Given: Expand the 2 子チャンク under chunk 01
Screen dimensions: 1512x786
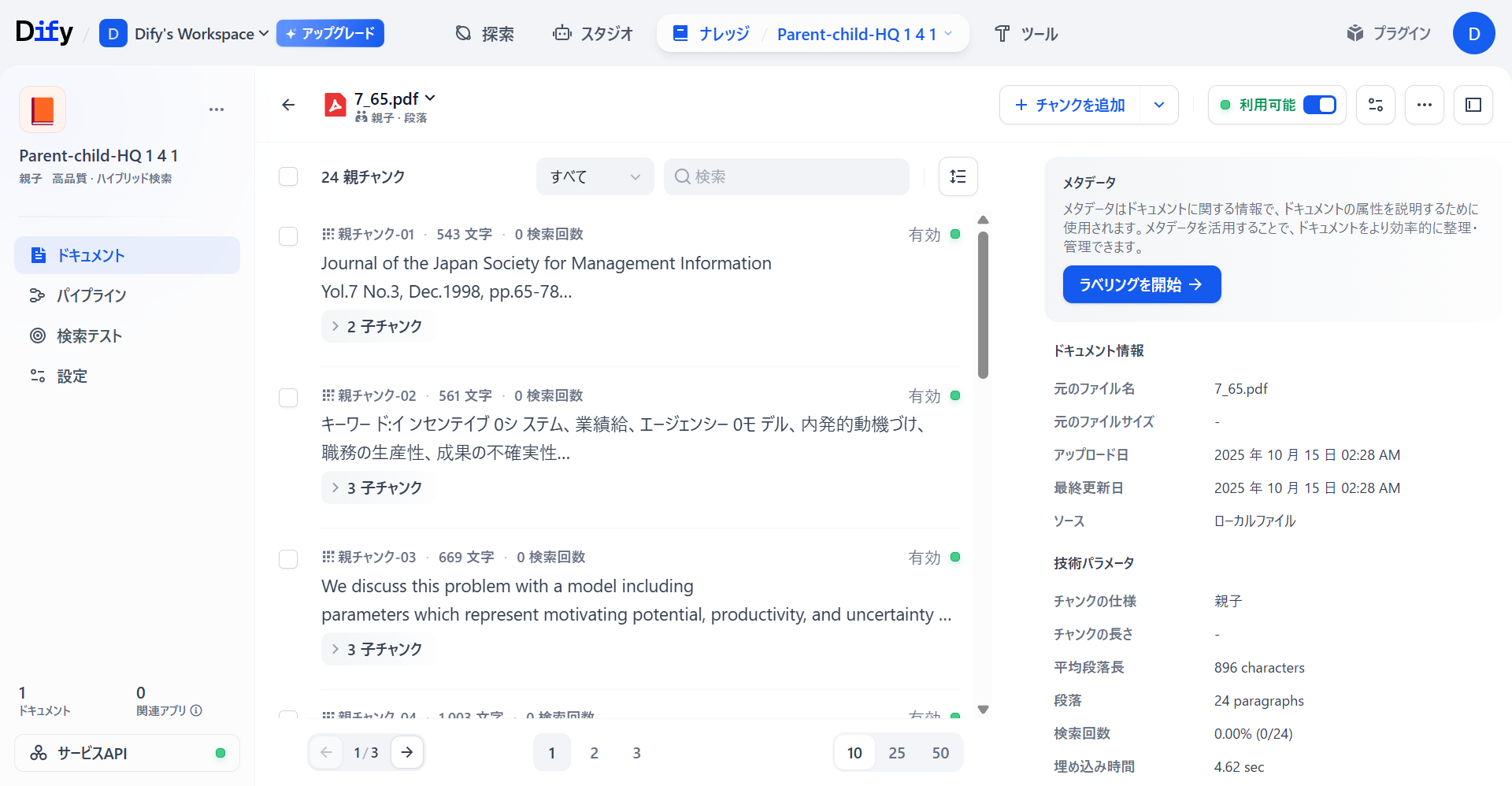Looking at the screenshot, I should tap(377, 326).
